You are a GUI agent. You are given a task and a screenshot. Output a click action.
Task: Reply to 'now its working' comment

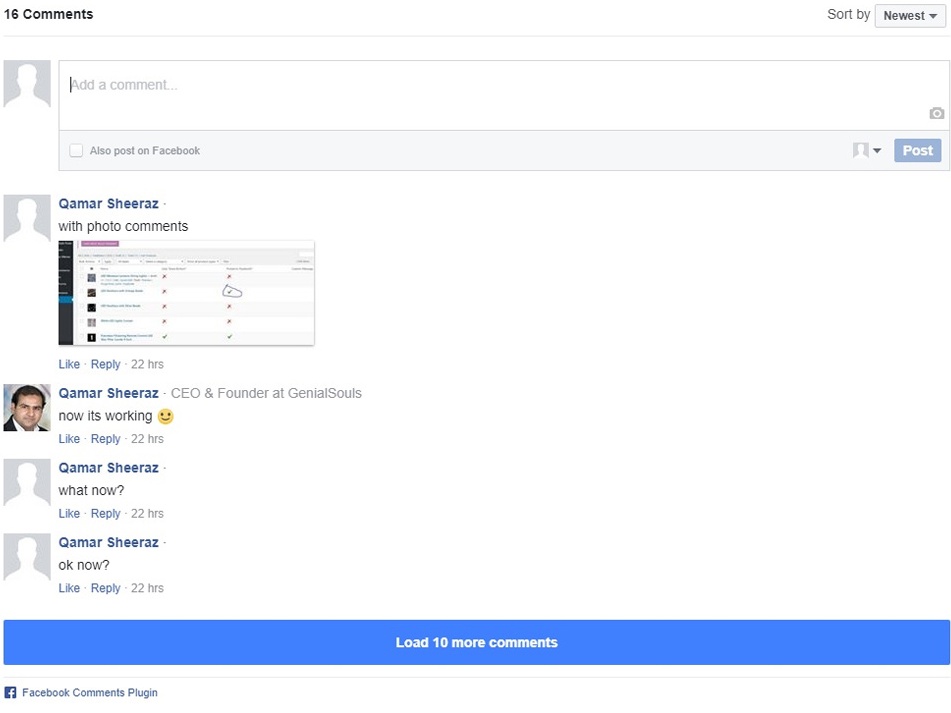[x=105, y=439]
